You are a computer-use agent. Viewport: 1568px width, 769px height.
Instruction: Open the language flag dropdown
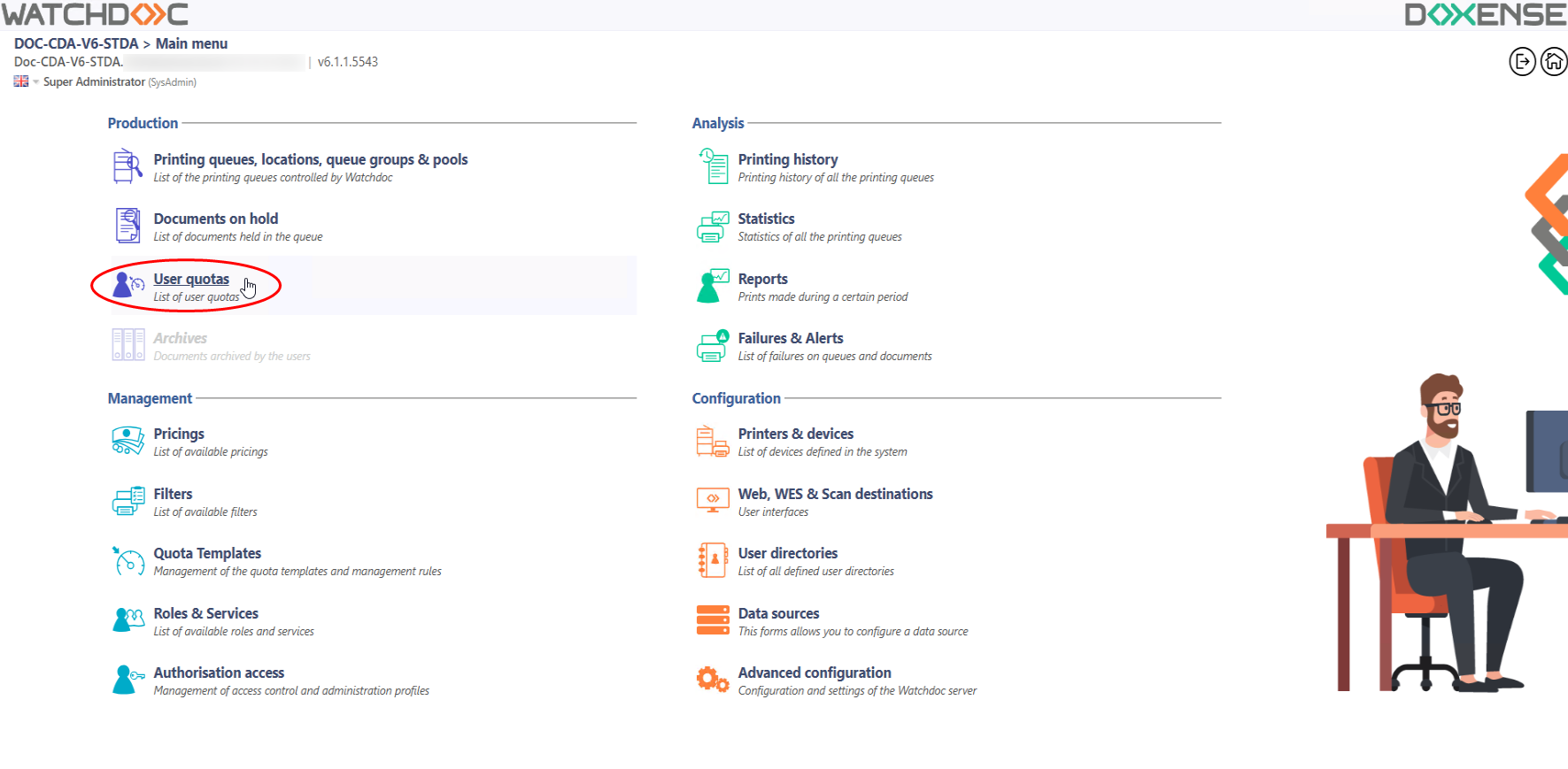pos(26,81)
